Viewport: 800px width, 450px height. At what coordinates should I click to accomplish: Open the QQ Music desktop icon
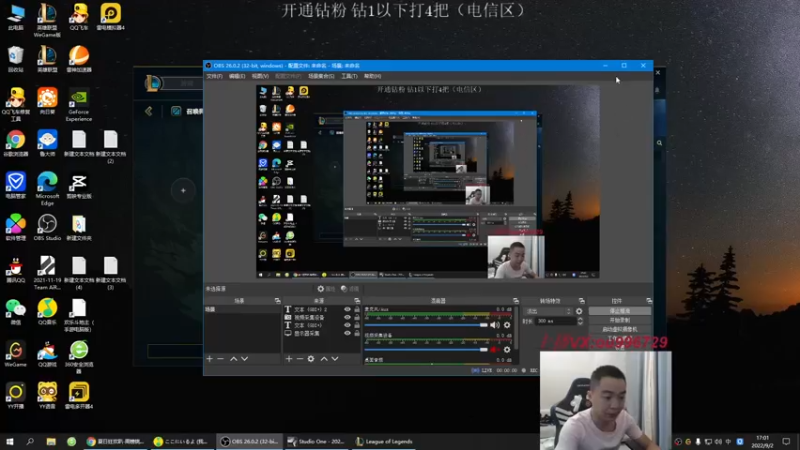[x=47, y=312]
